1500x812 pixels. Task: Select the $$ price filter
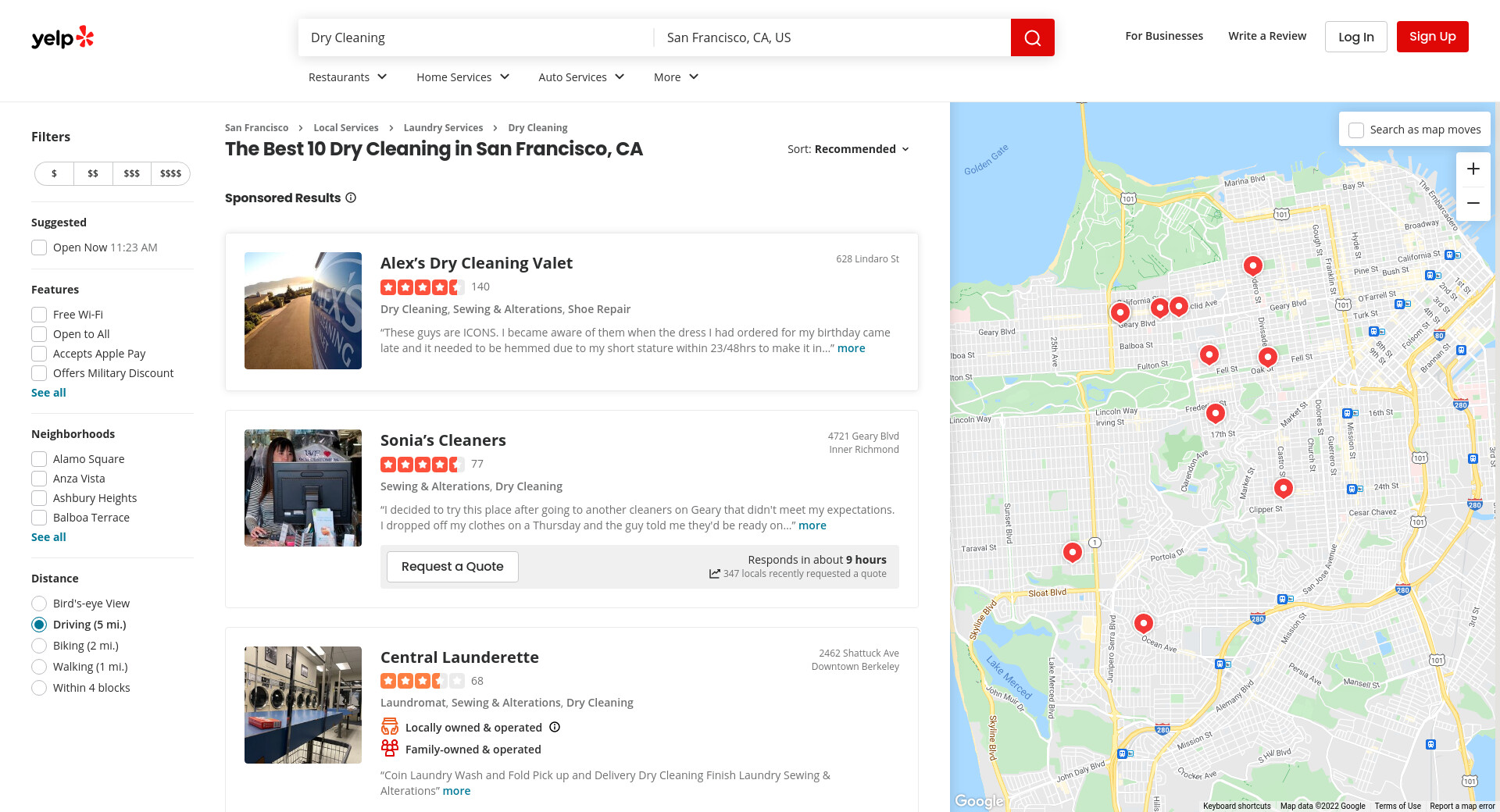(93, 173)
